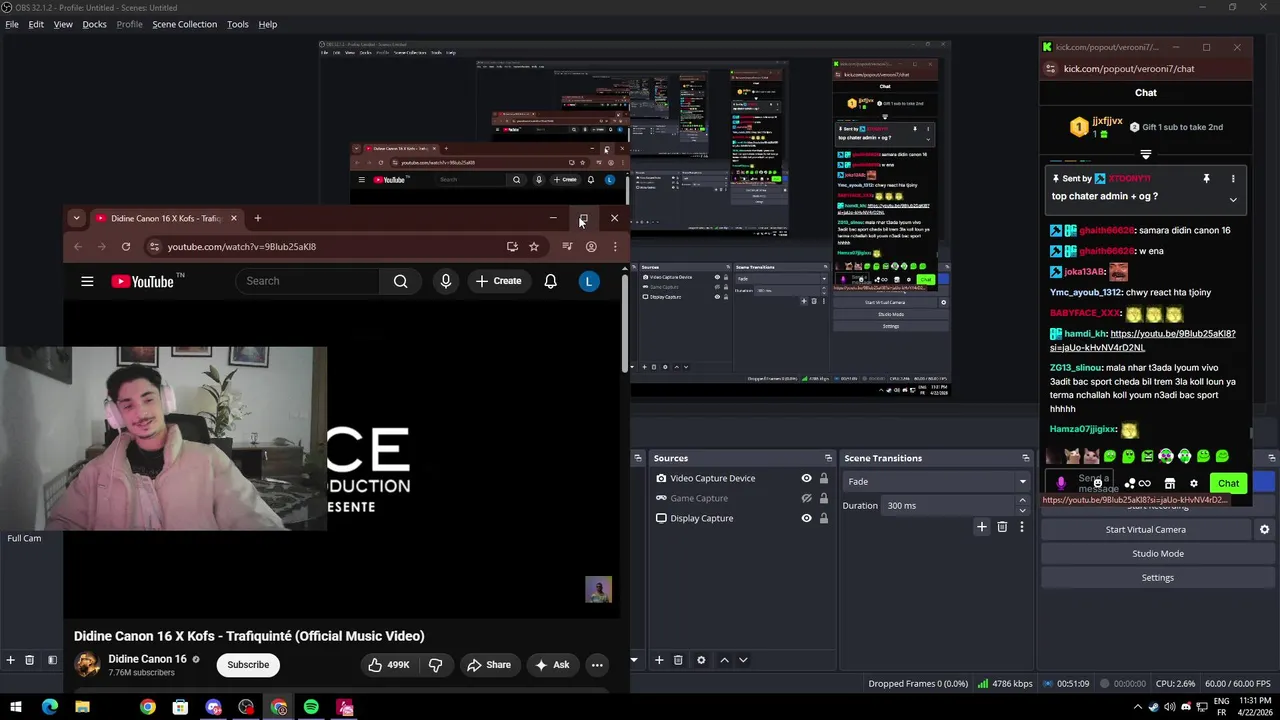Screen dimensions: 1280x720
Task: Decrease the transition Duration value
Action: coord(1022,510)
